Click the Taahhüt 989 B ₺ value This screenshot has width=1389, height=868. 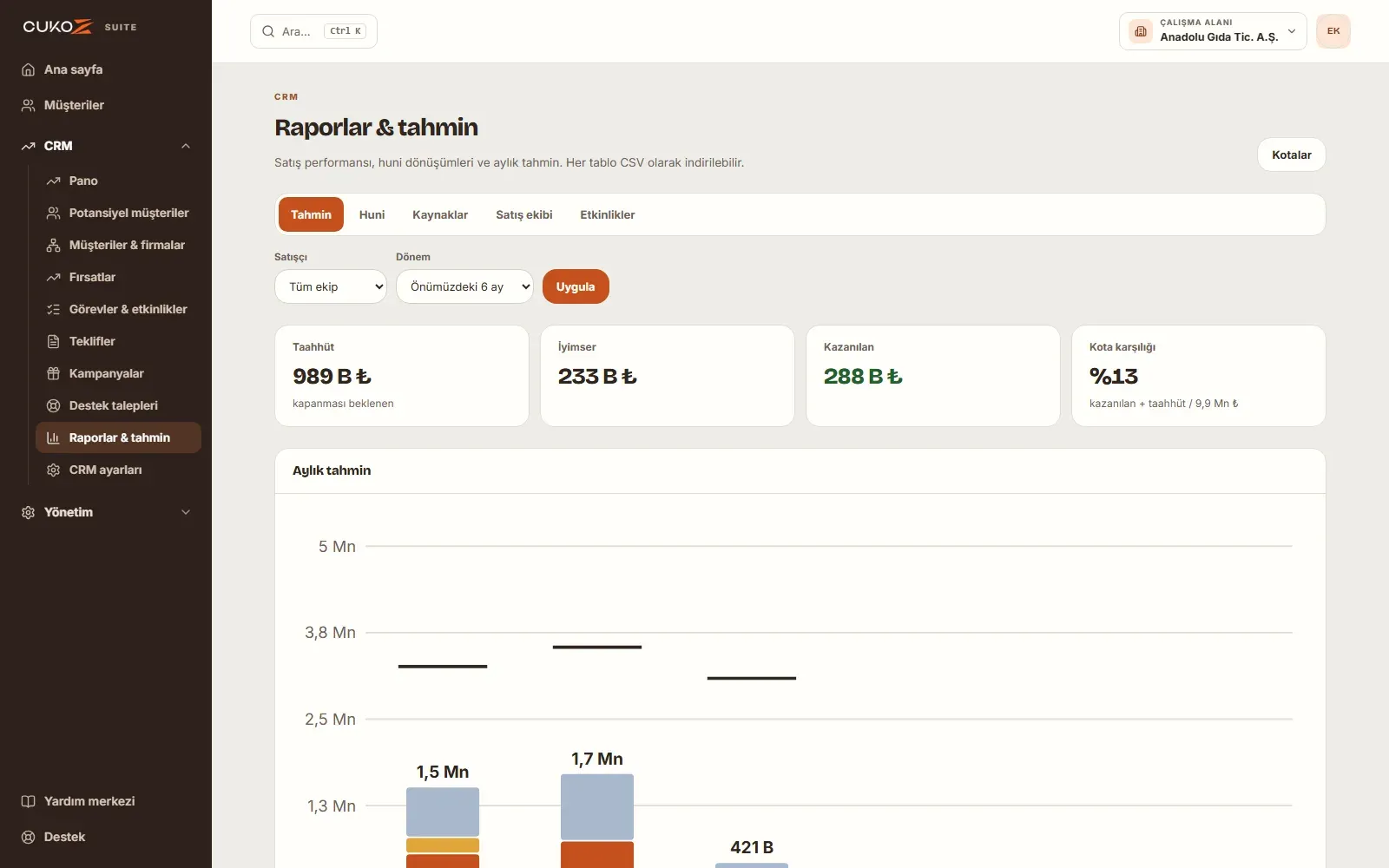pos(332,376)
